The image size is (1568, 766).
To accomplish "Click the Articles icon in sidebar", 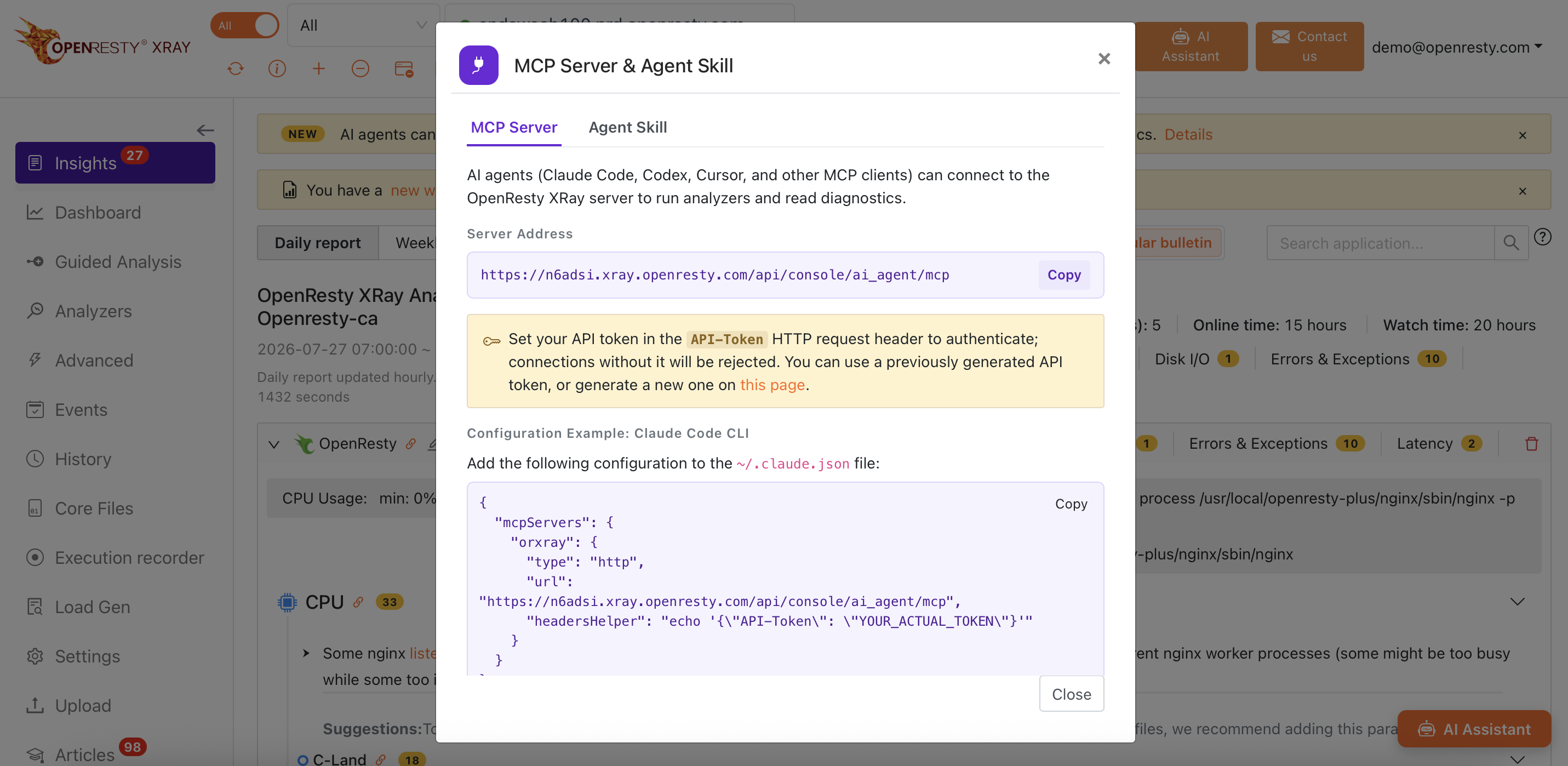I will (x=35, y=754).
